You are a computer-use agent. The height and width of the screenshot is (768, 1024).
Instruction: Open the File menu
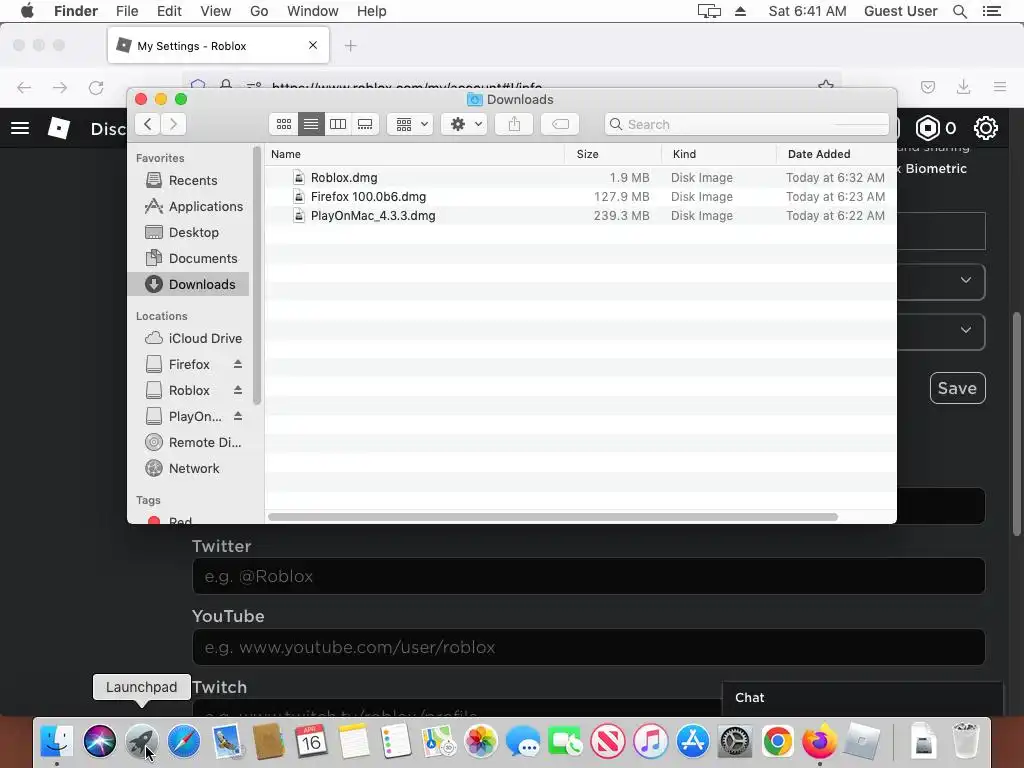[127, 11]
